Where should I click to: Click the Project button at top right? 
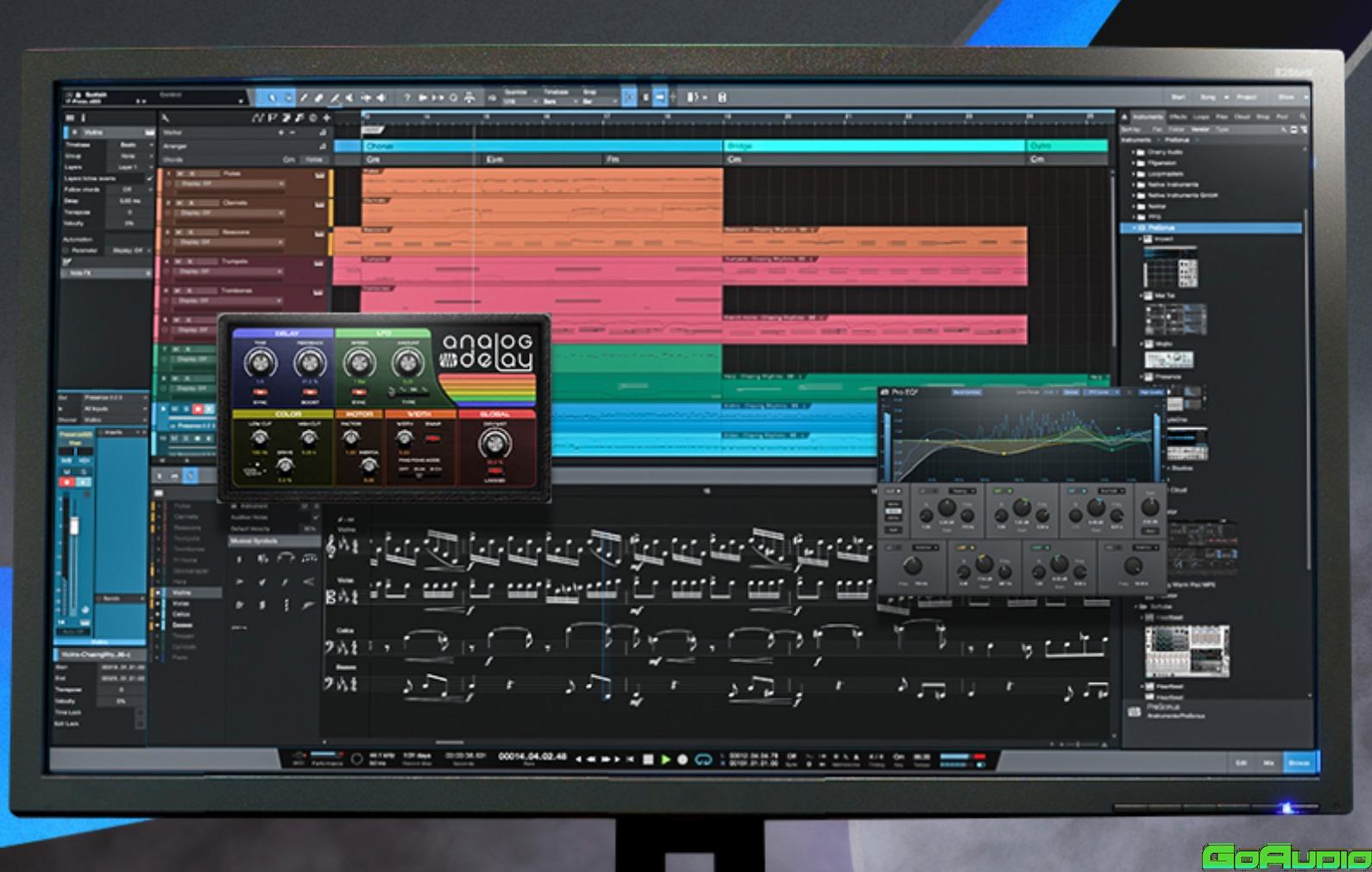1247,97
